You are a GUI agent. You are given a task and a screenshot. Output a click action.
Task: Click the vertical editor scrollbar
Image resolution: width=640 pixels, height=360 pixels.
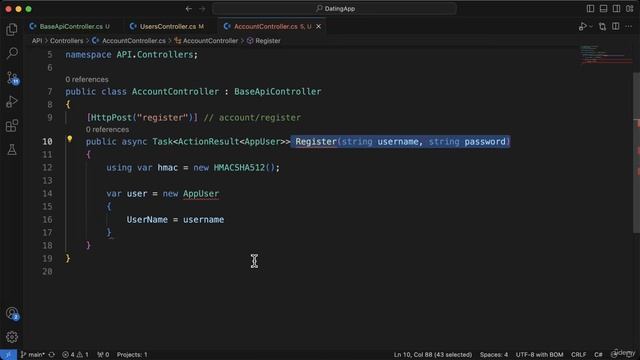(x=636, y=153)
